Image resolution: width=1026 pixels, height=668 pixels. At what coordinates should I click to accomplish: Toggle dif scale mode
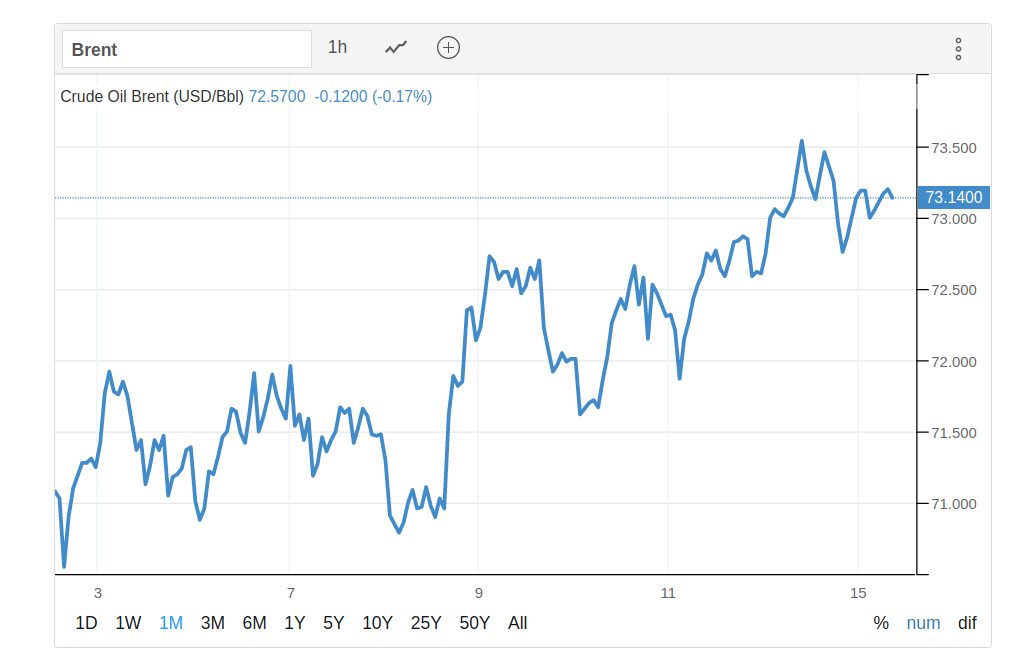pyautogui.click(x=967, y=623)
